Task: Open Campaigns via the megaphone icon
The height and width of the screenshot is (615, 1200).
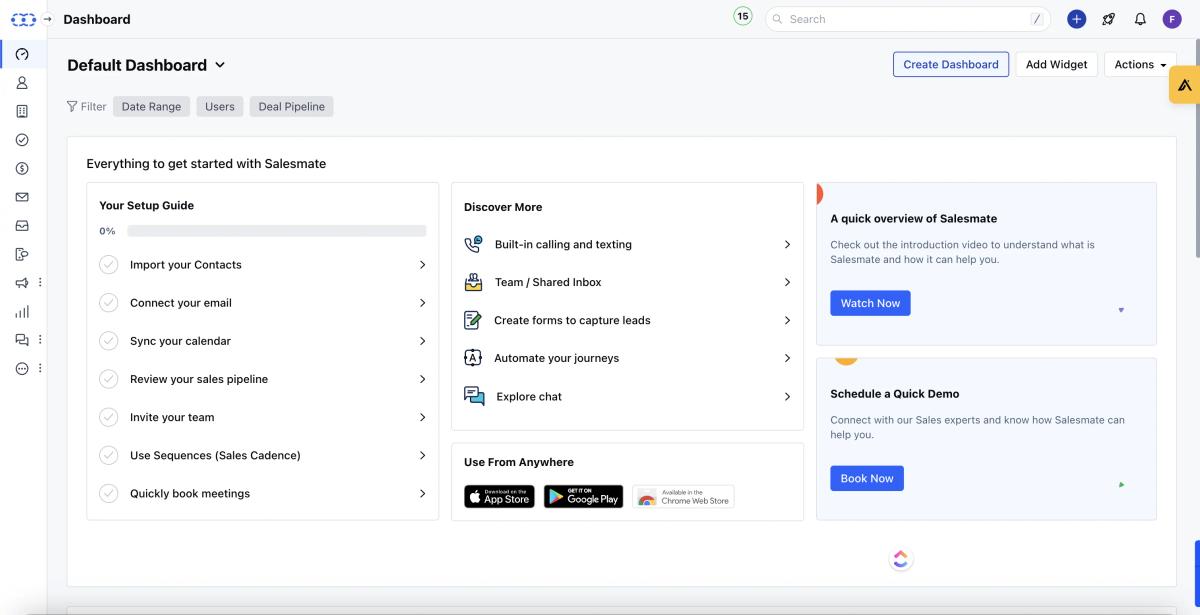Action: 22,283
